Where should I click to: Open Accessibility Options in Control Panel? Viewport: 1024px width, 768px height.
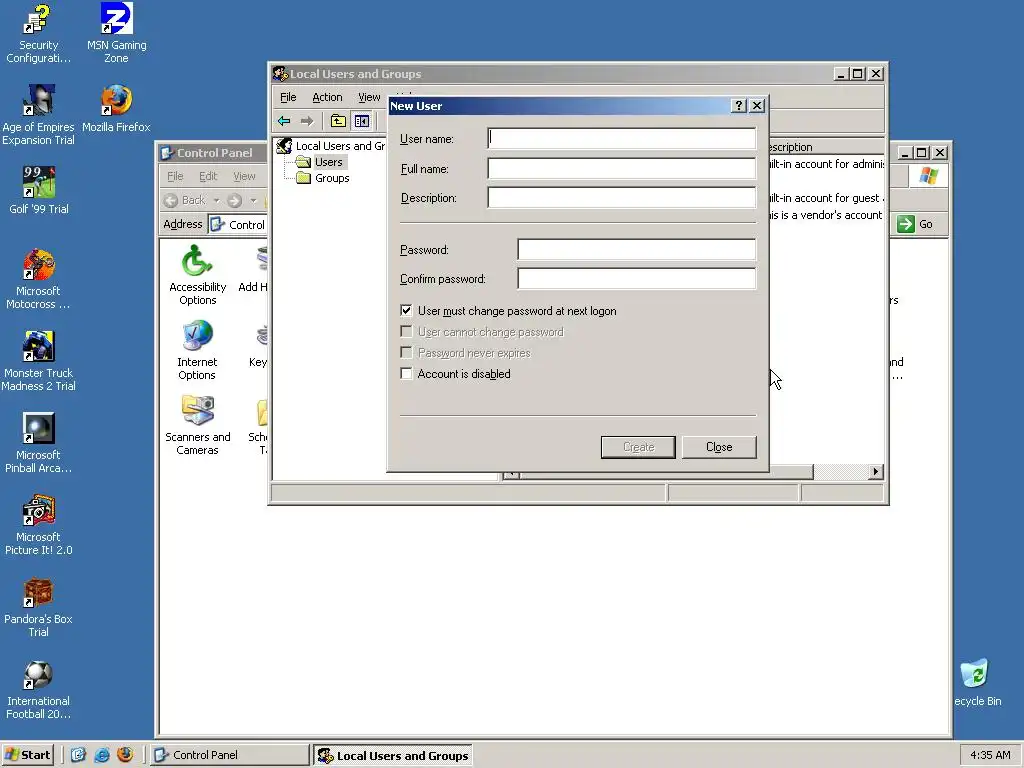click(x=197, y=275)
